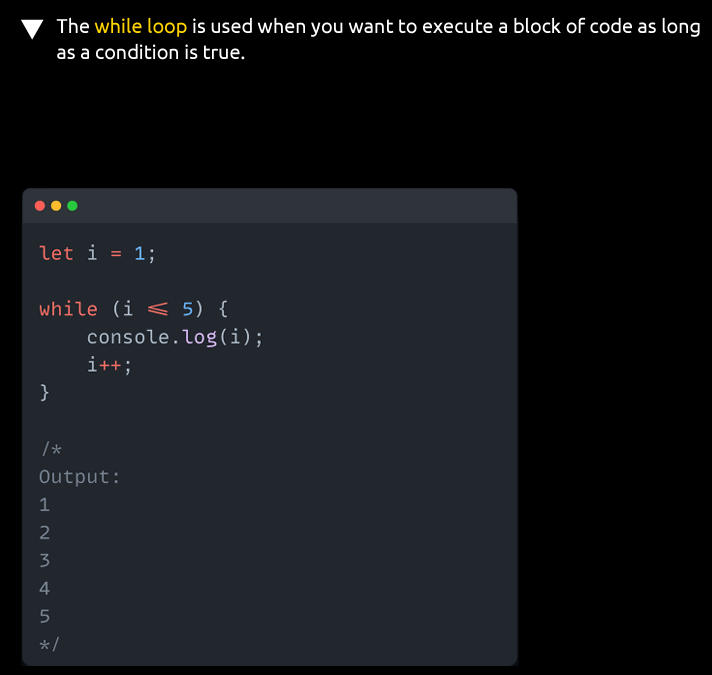Click the "/*" comment opening marker
The height and width of the screenshot is (675, 712).
50,448
